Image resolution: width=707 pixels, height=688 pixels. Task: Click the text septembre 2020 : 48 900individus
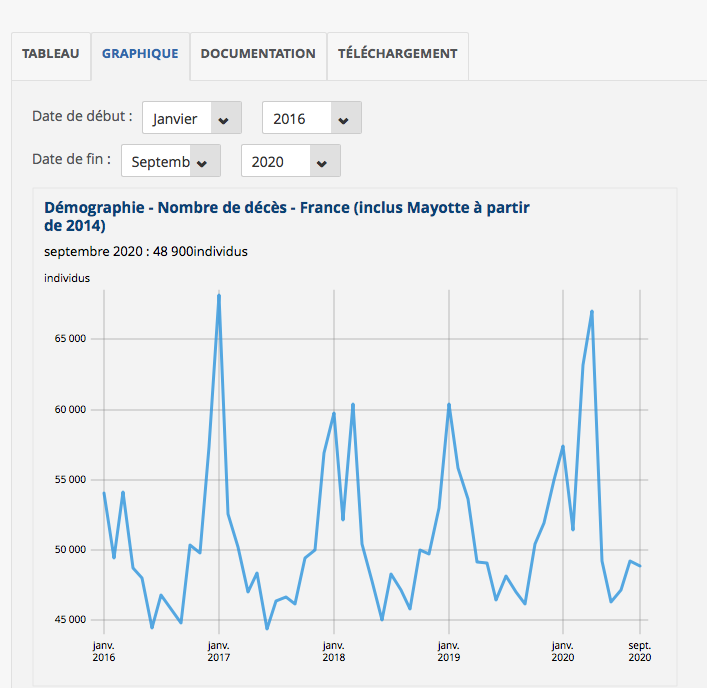(146, 252)
